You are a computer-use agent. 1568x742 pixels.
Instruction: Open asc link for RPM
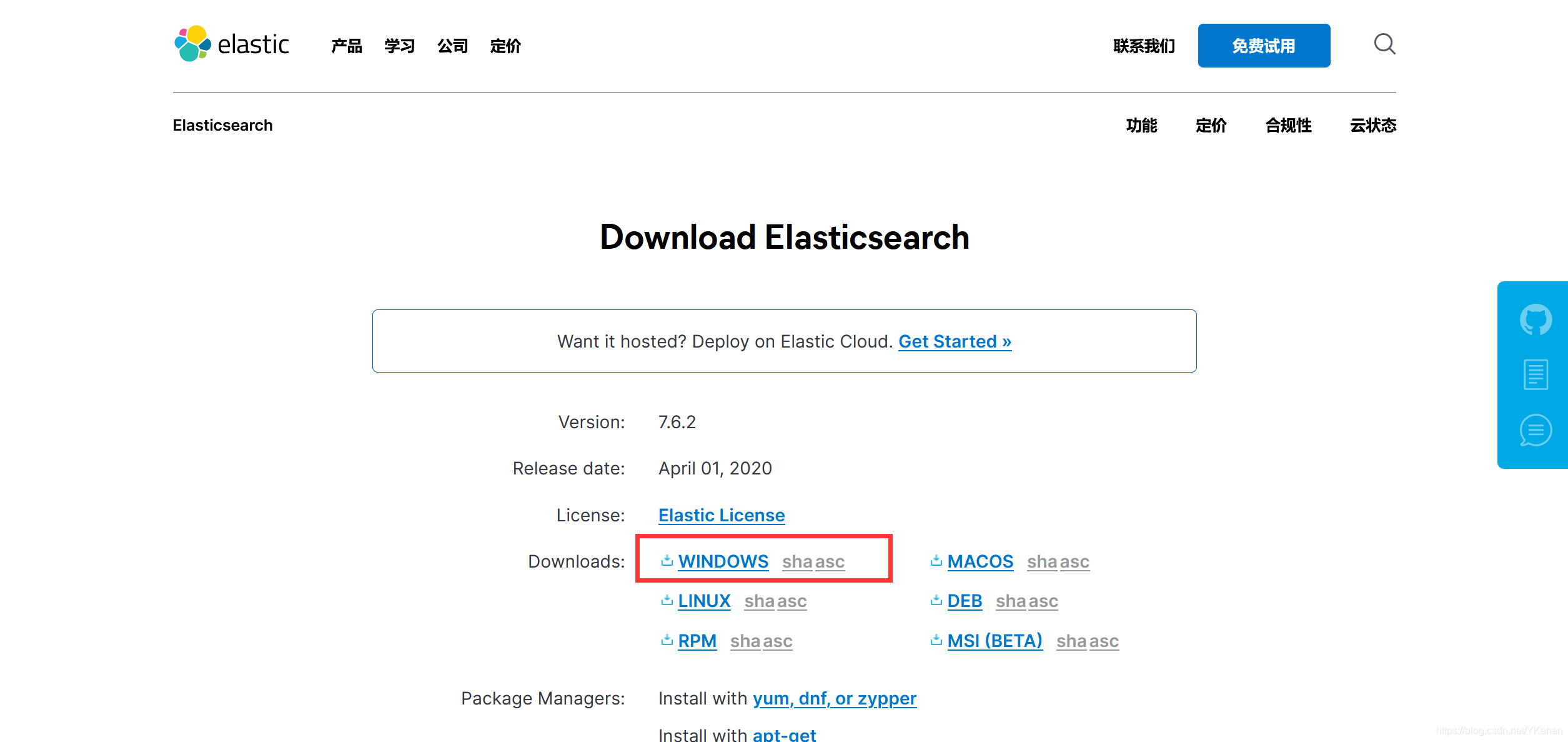click(x=778, y=641)
